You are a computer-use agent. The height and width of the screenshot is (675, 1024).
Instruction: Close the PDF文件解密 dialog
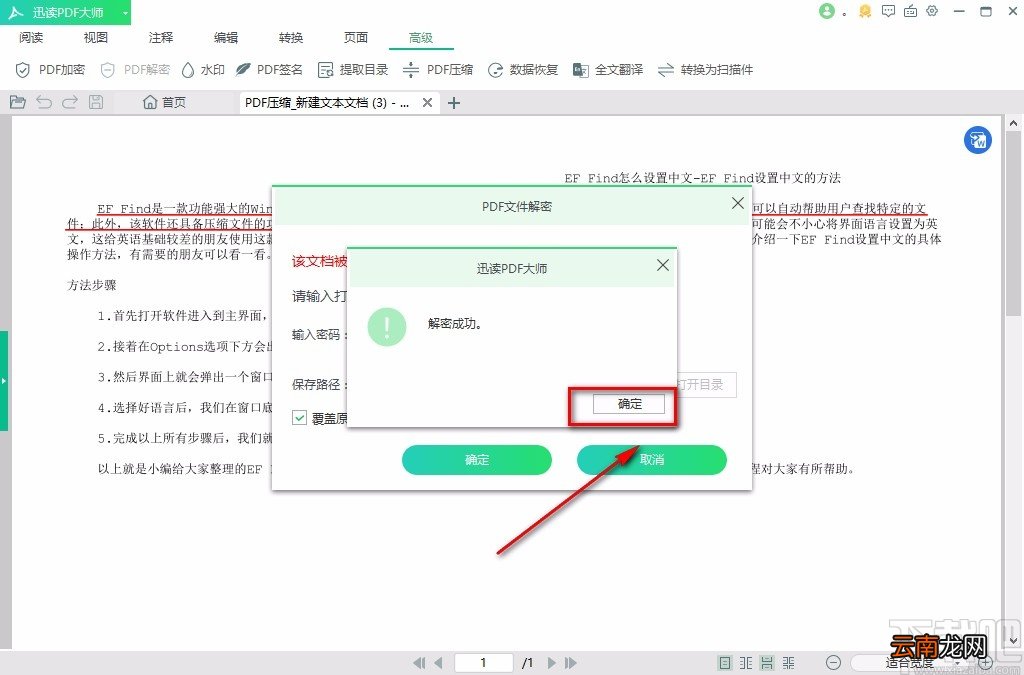[738, 203]
